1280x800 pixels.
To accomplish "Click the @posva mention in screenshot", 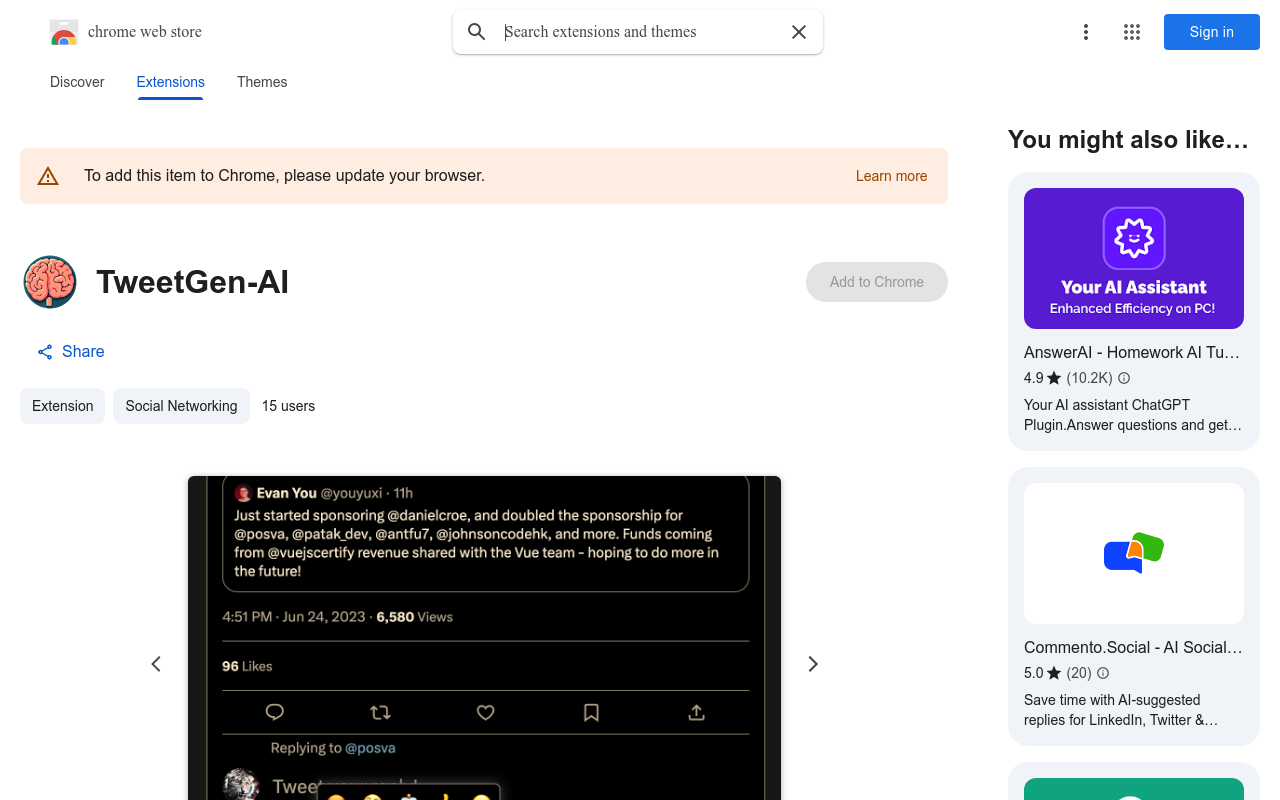I will pos(370,748).
